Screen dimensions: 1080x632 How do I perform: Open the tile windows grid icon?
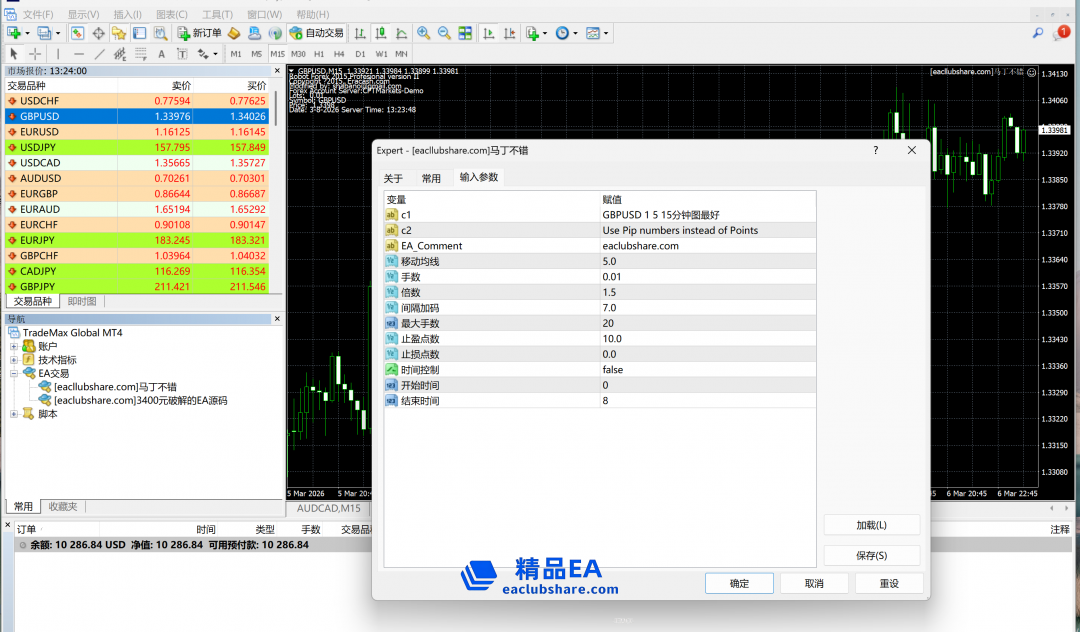coord(465,33)
